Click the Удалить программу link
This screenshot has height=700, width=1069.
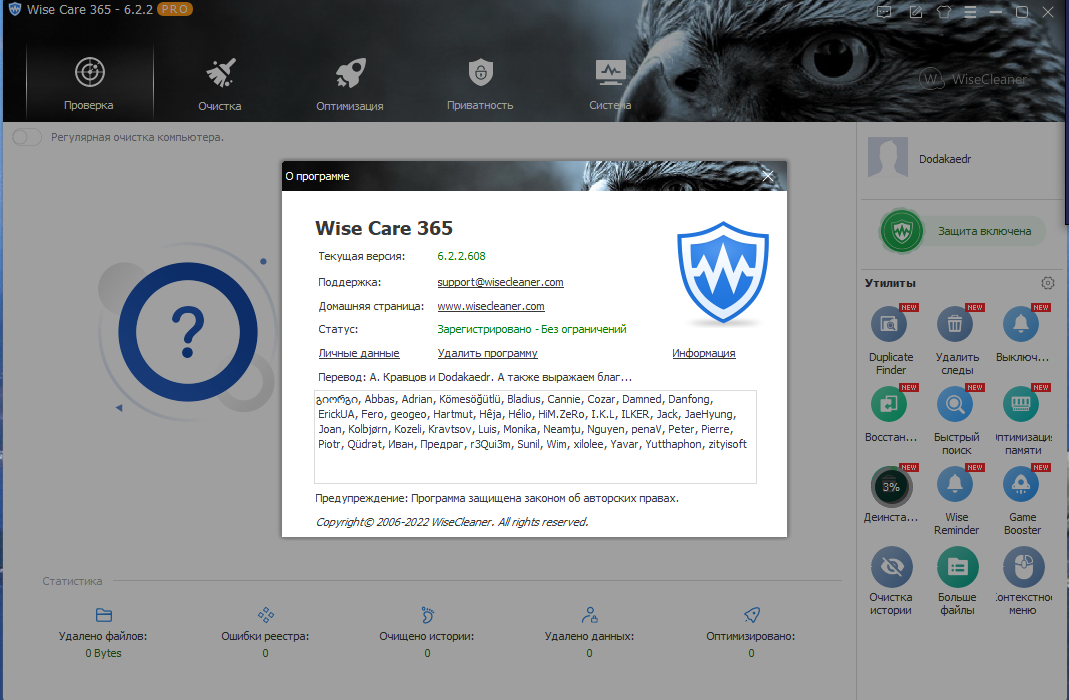(487, 353)
